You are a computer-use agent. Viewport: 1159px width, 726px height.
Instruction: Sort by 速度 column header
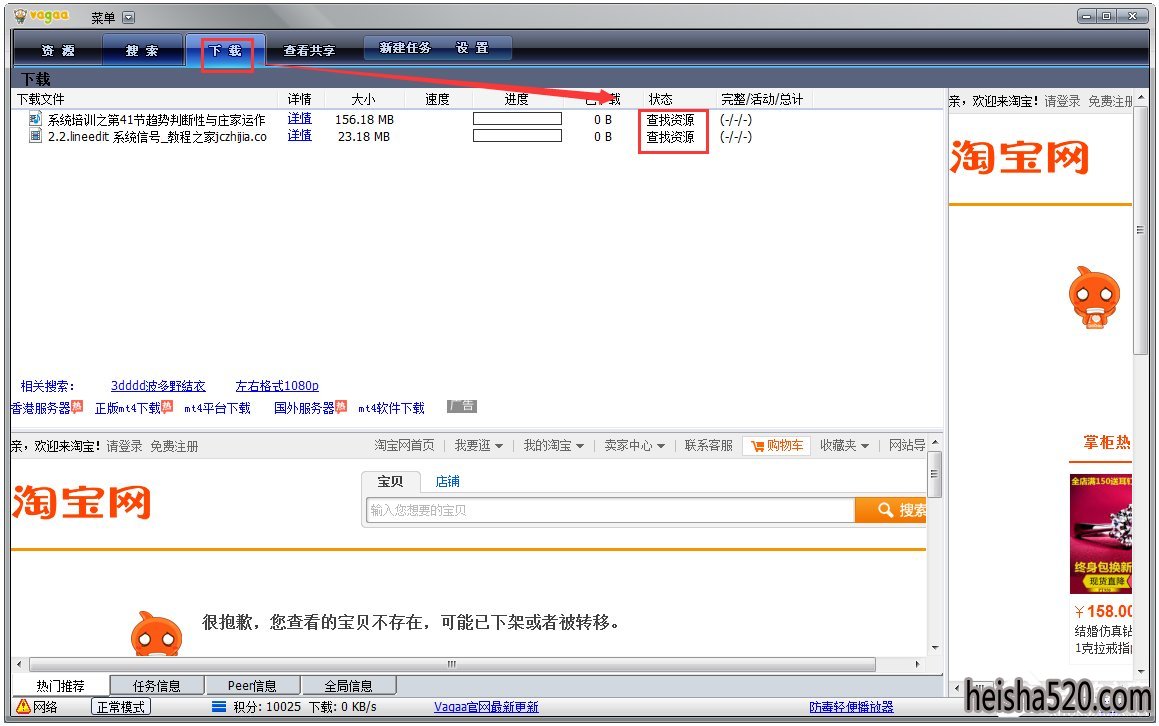[438, 99]
